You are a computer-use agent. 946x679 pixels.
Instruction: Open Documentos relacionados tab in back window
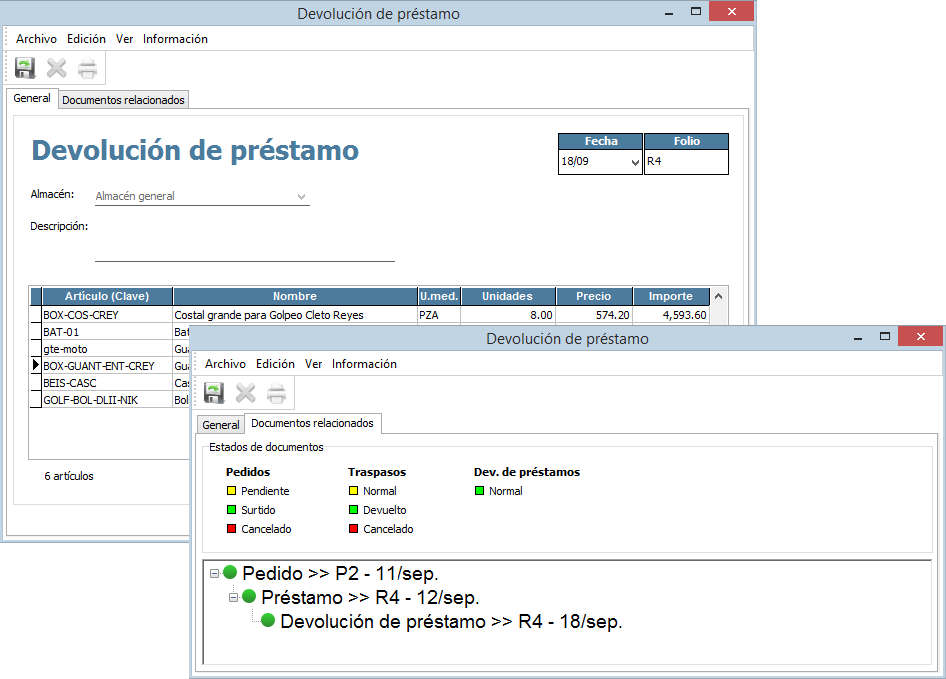click(x=123, y=100)
